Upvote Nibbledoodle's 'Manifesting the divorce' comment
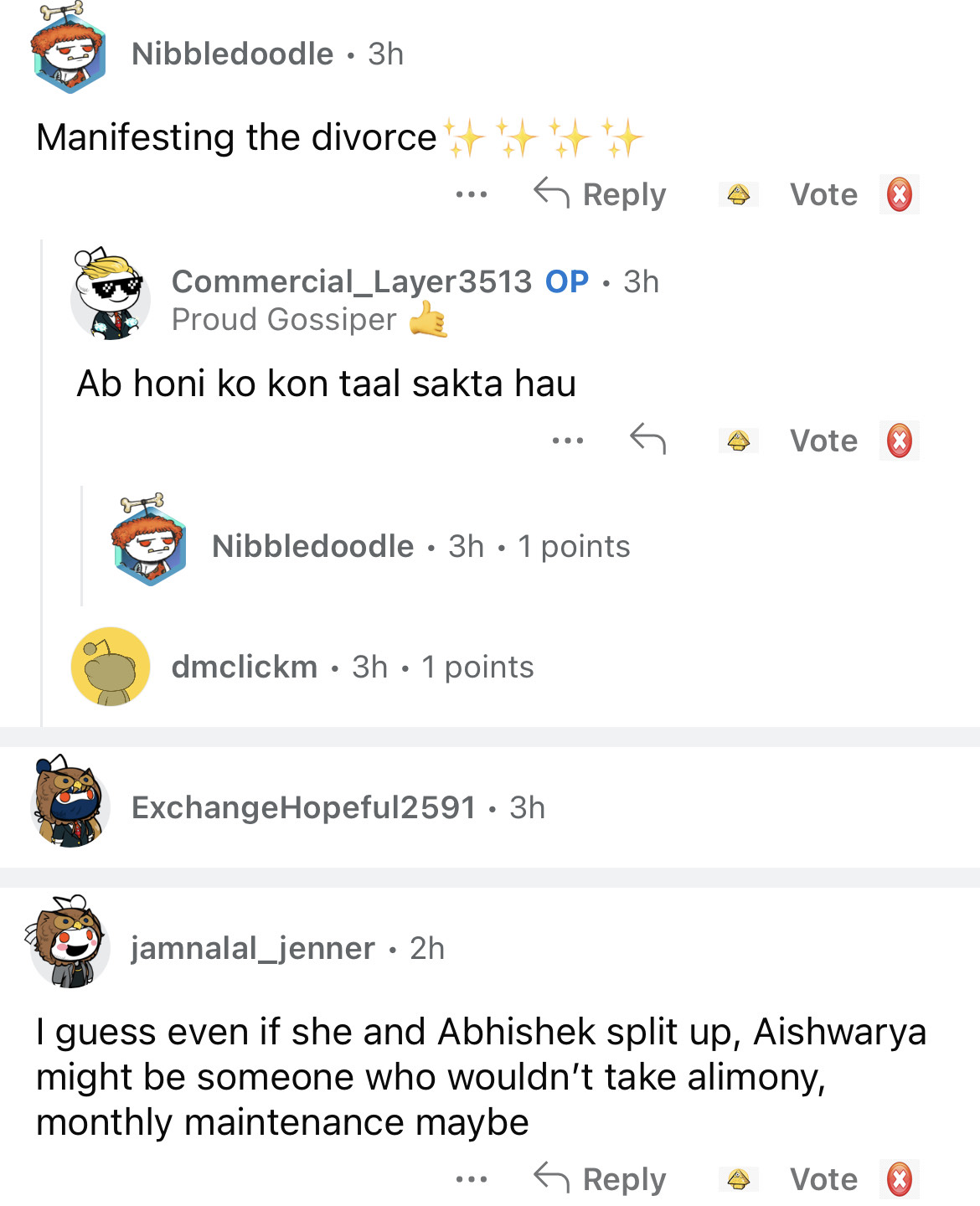Screen dimensions: 980x1206 coord(738,195)
